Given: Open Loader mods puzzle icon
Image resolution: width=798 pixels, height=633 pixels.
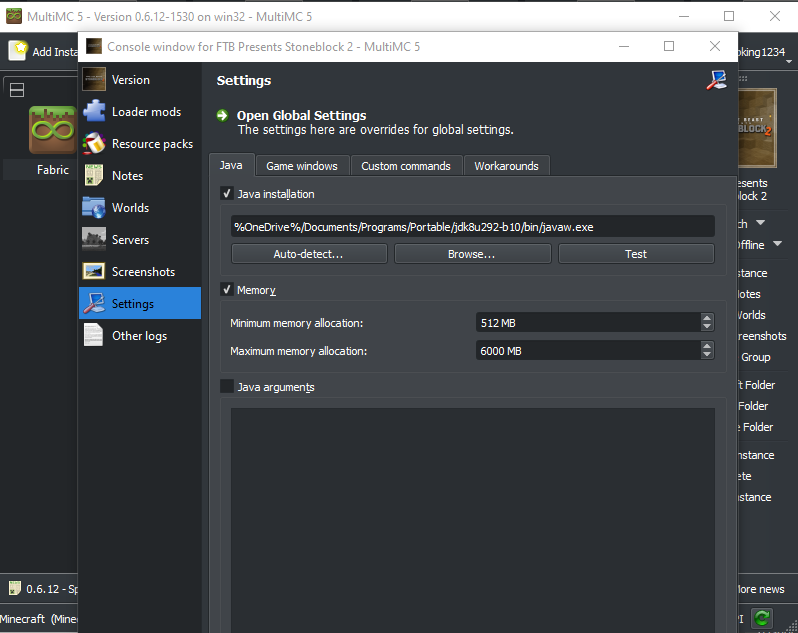Looking at the screenshot, I should click(x=94, y=111).
